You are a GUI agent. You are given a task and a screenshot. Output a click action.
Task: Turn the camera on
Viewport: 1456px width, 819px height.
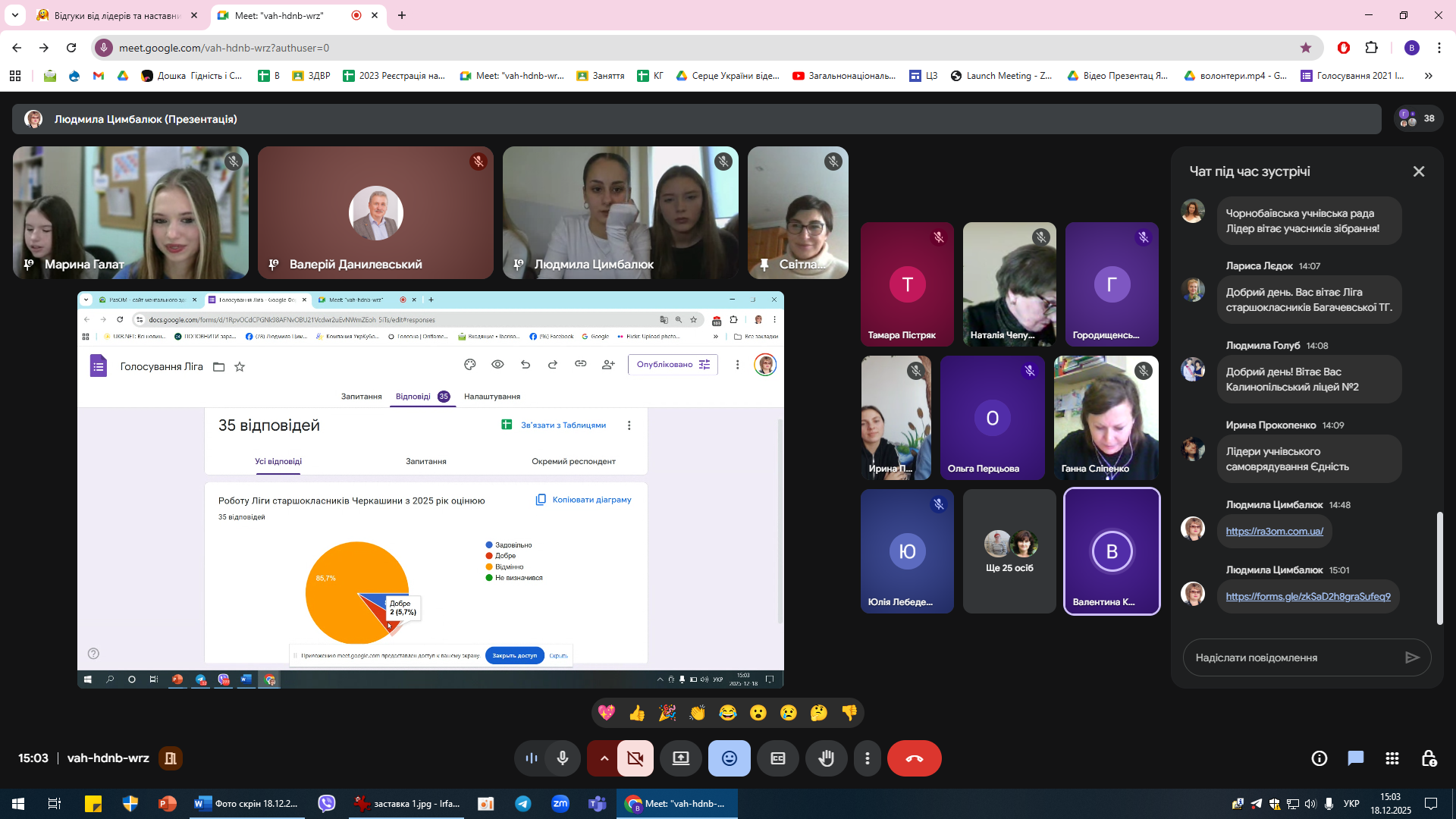[635, 758]
